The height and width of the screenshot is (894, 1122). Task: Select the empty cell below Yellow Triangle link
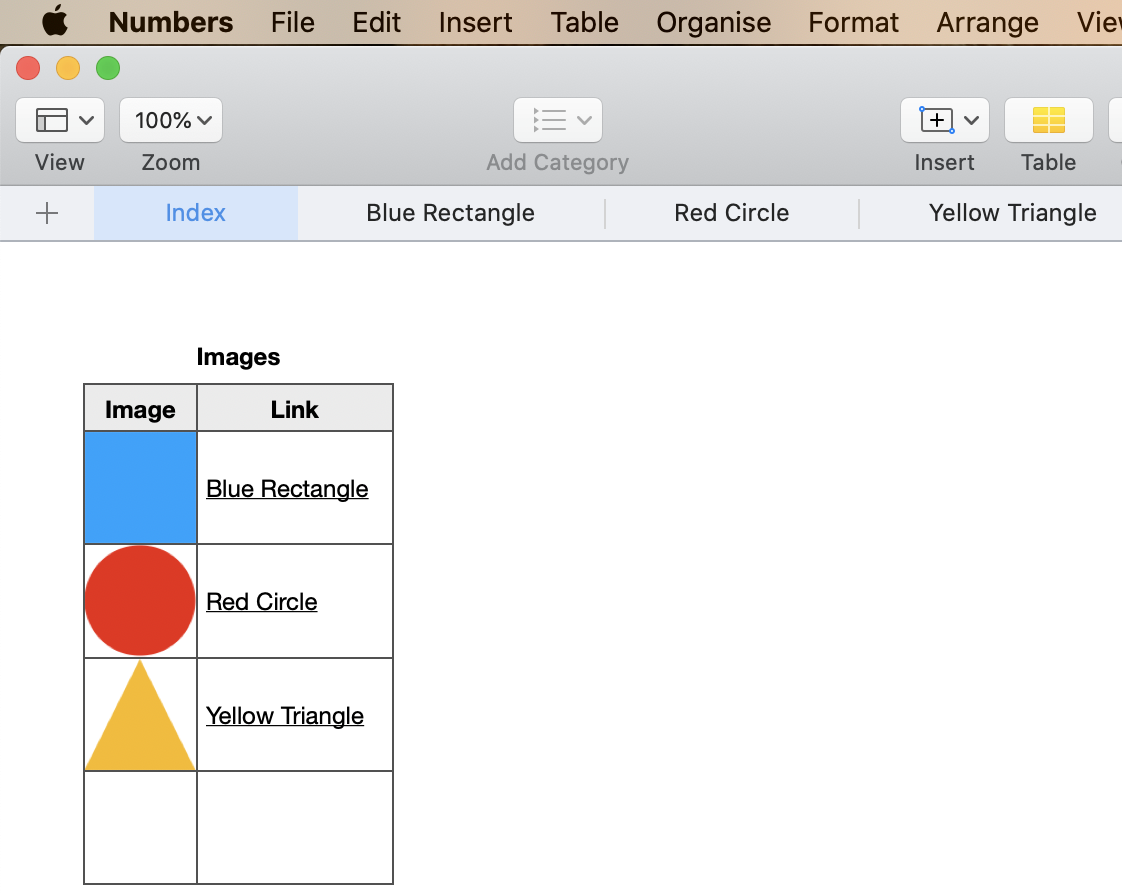(295, 827)
